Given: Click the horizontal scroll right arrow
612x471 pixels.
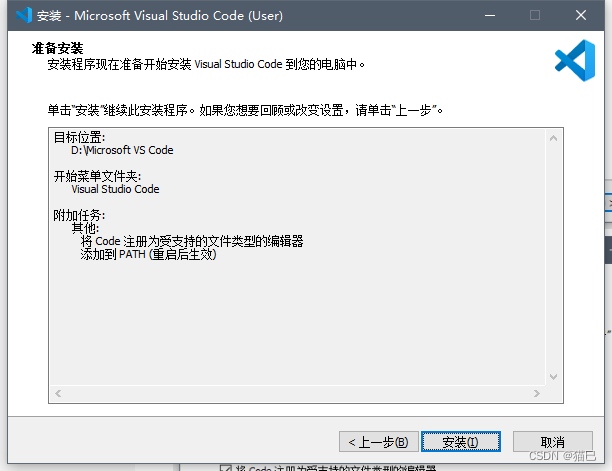Looking at the screenshot, I should pyautogui.click(x=537, y=393).
